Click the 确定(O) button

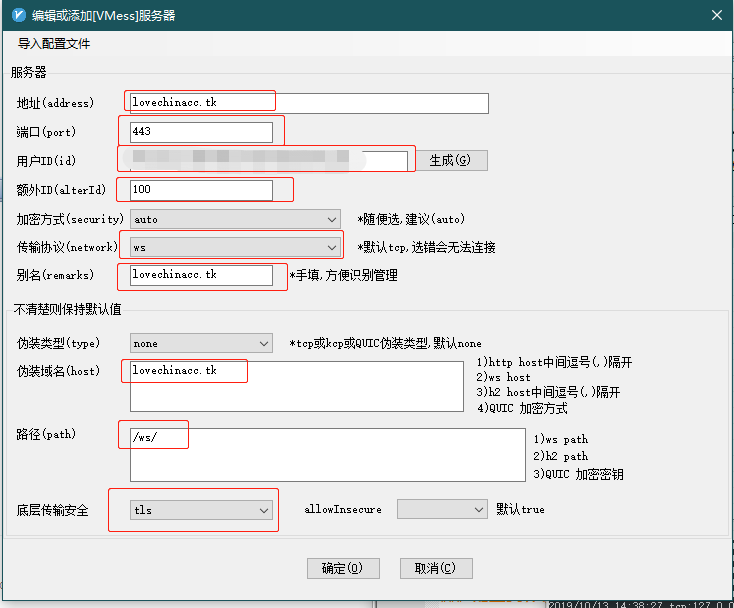pos(343,568)
